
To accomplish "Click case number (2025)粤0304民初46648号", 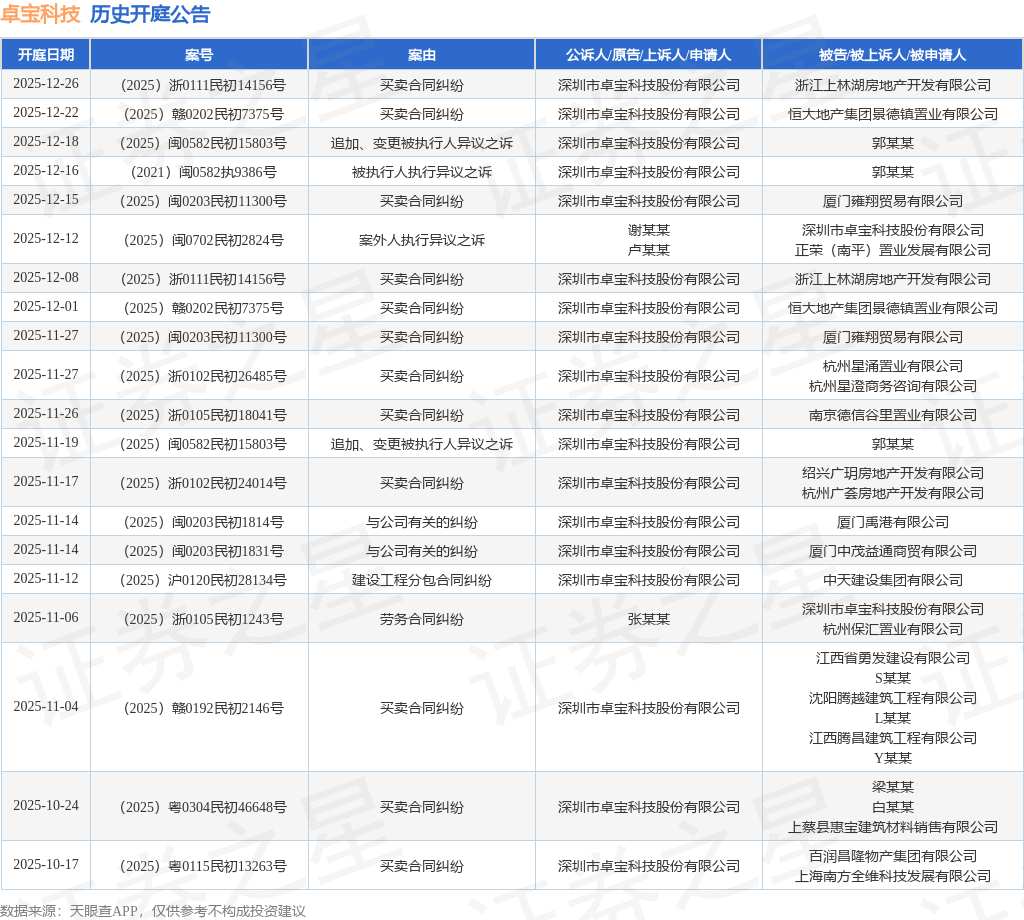I will coord(204,808).
